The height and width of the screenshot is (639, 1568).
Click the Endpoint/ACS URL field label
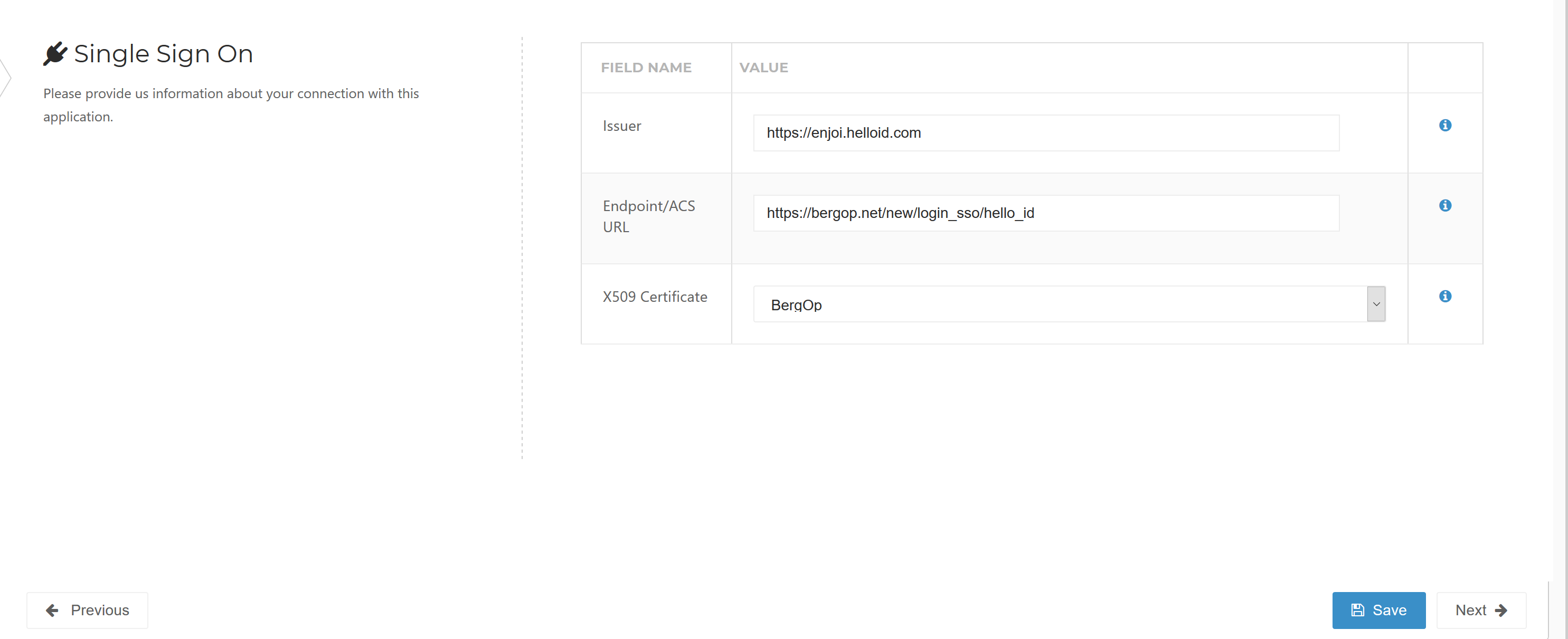[x=648, y=216]
